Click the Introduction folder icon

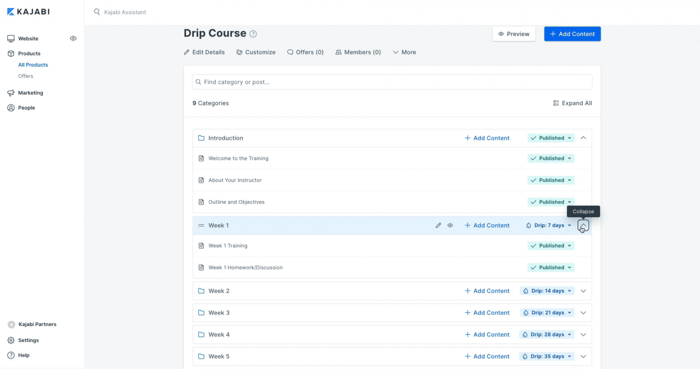[201, 138]
